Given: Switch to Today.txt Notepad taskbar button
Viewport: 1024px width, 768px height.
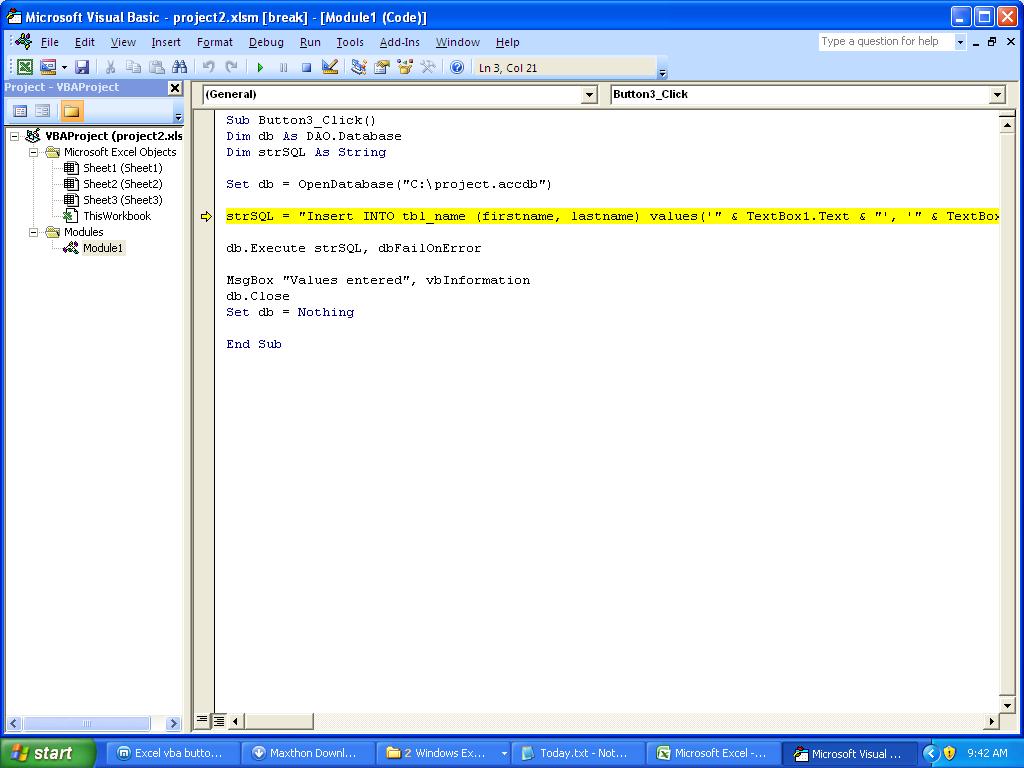Looking at the screenshot, I should tap(578, 753).
